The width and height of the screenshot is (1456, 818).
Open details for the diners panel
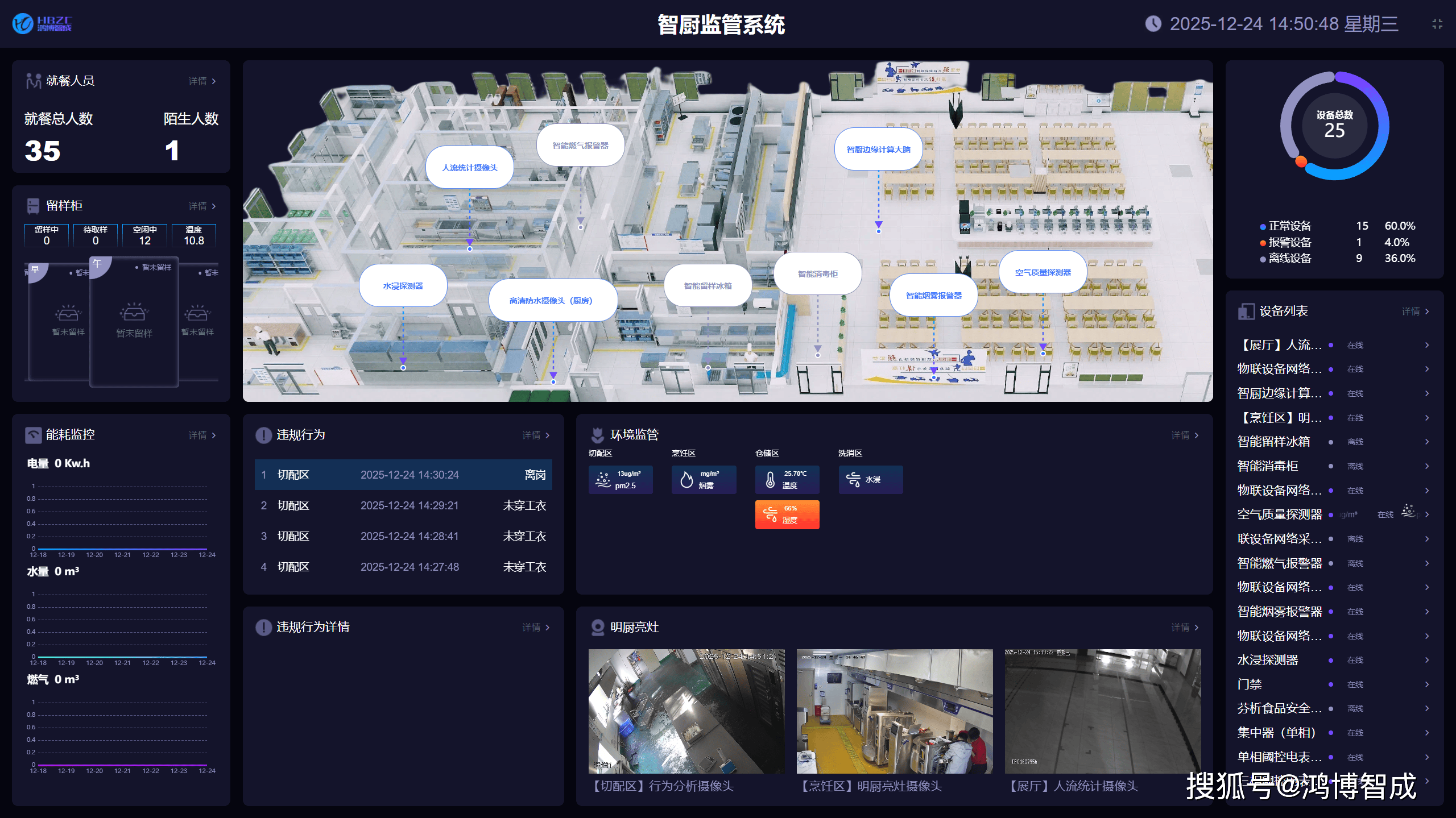tap(202, 81)
